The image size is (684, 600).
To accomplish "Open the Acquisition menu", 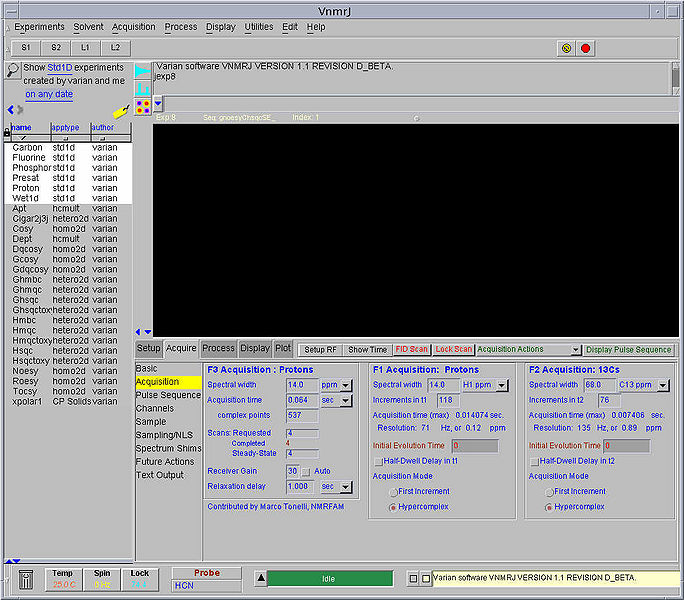I will click(x=133, y=27).
